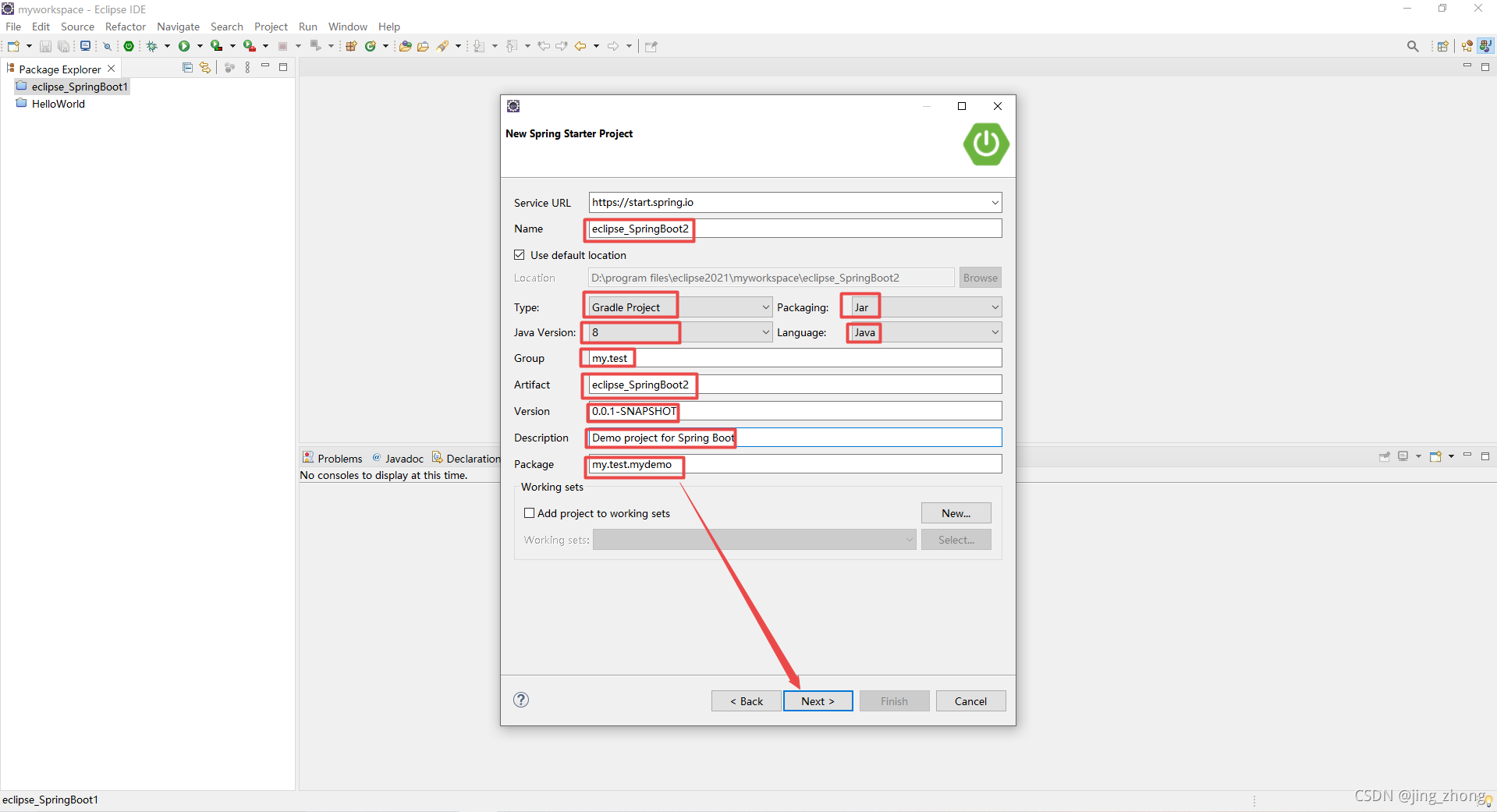Open the Navigate menu
This screenshot has width=1497, height=812.
pyautogui.click(x=178, y=27)
